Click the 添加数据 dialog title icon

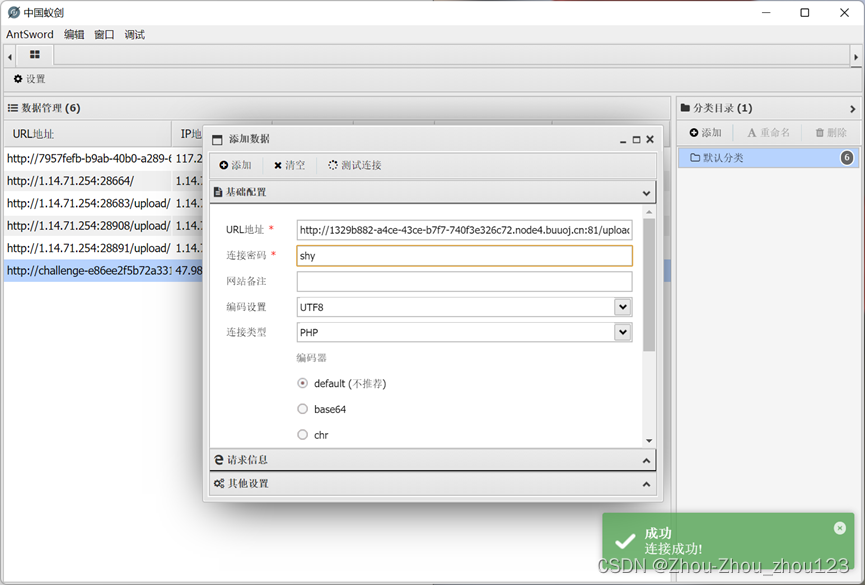217,140
